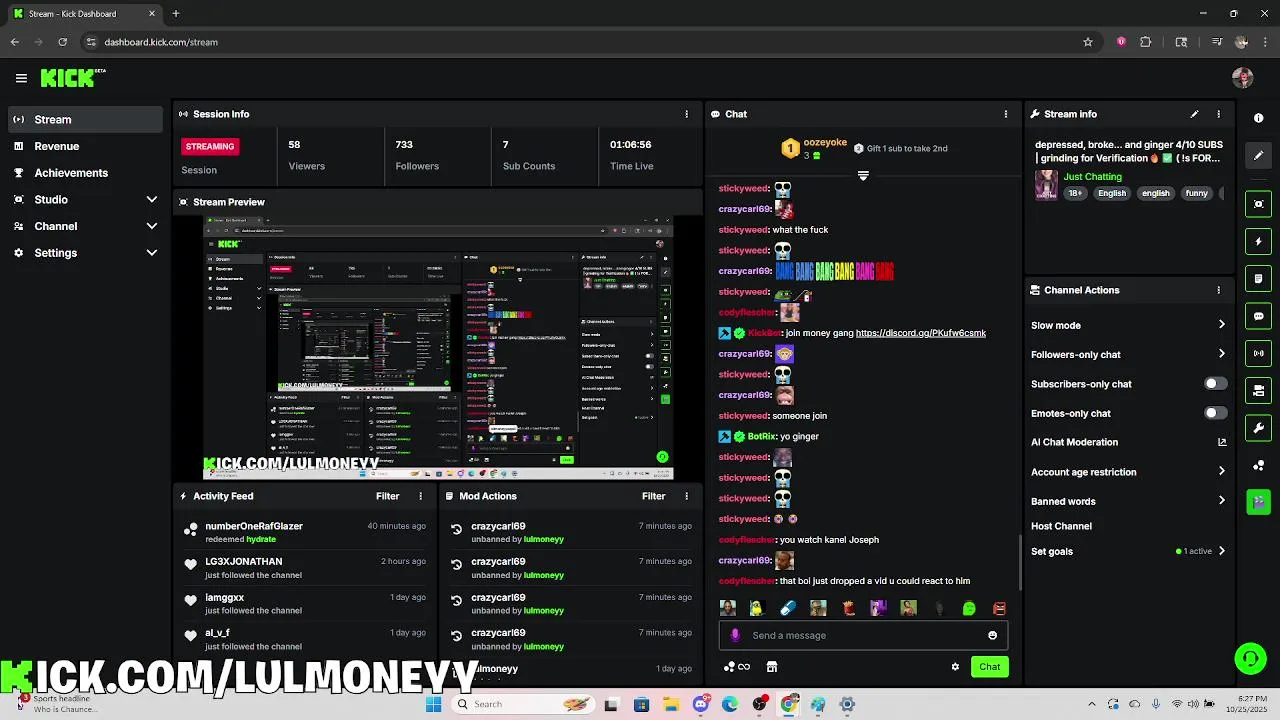Click the Stream Preview video thumbnail
Viewport: 1280px width, 720px height.
click(438, 347)
